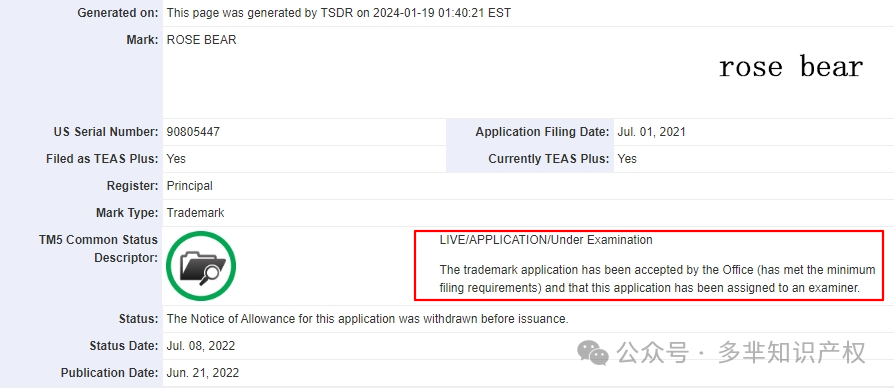Click the green folder status icon
This screenshot has height=388, width=894.
201,266
